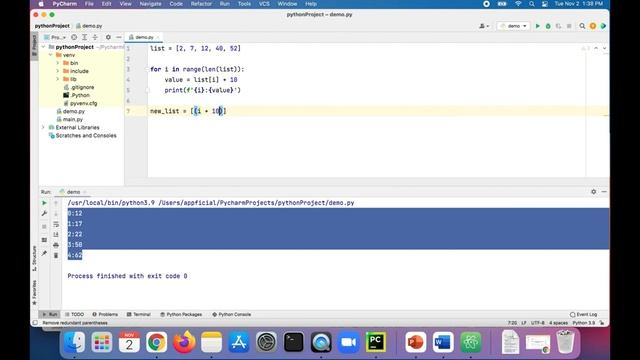Close the demo.py editor tab
This screenshot has height=360, width=640.
(158, 37)
